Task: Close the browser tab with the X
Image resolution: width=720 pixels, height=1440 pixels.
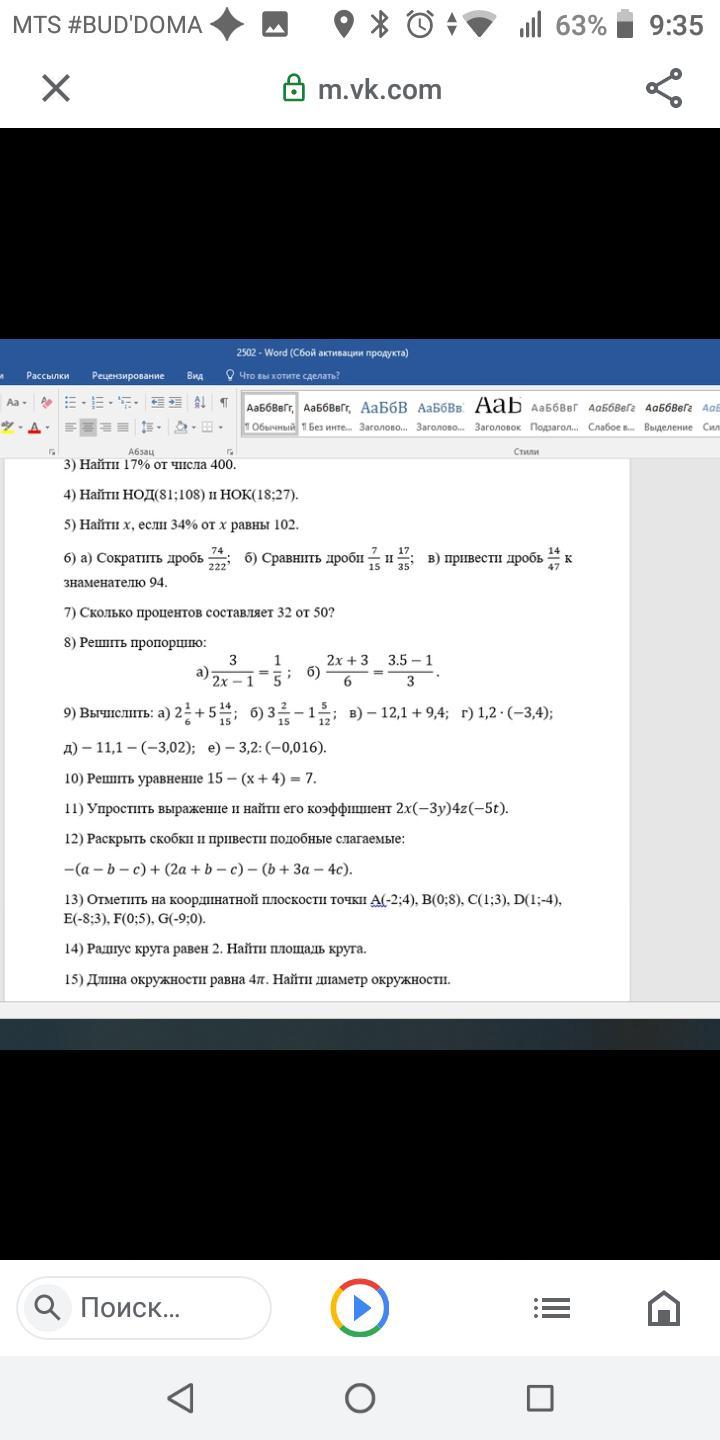Action: (56, 88)
